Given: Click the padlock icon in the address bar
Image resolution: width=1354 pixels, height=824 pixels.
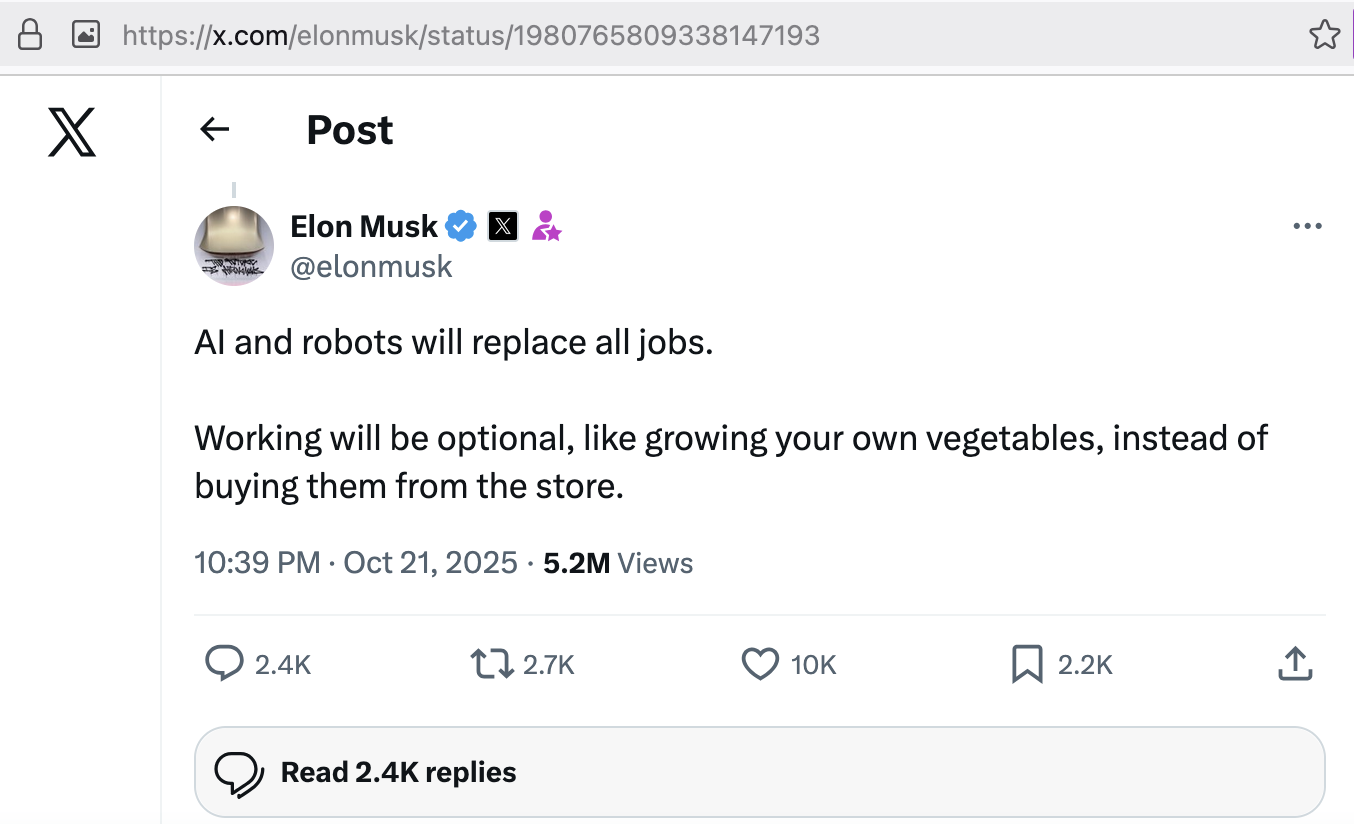Looking at the screenshot, I should tap(29, 34).
